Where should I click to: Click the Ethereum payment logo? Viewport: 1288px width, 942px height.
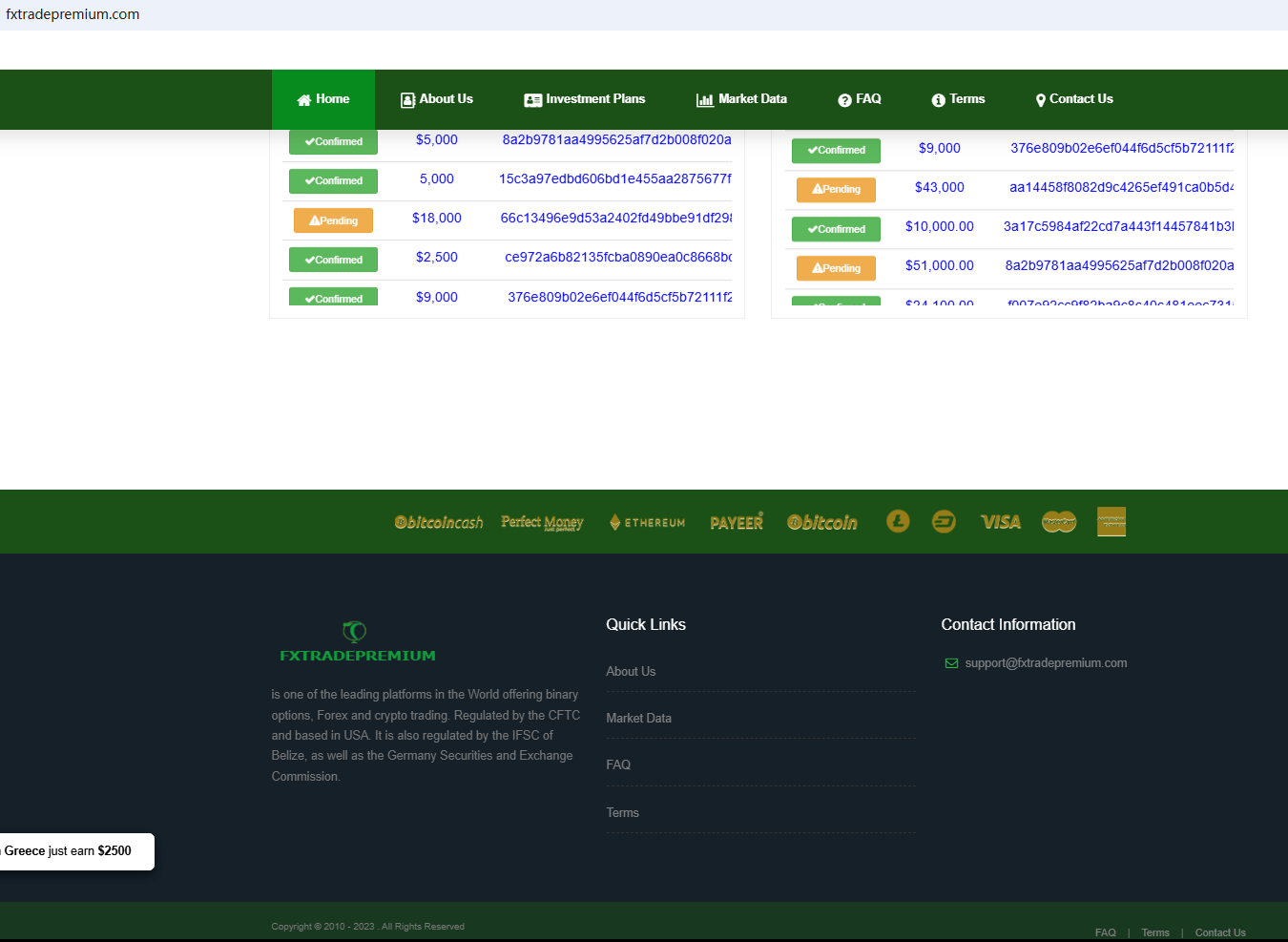[648, 522]
